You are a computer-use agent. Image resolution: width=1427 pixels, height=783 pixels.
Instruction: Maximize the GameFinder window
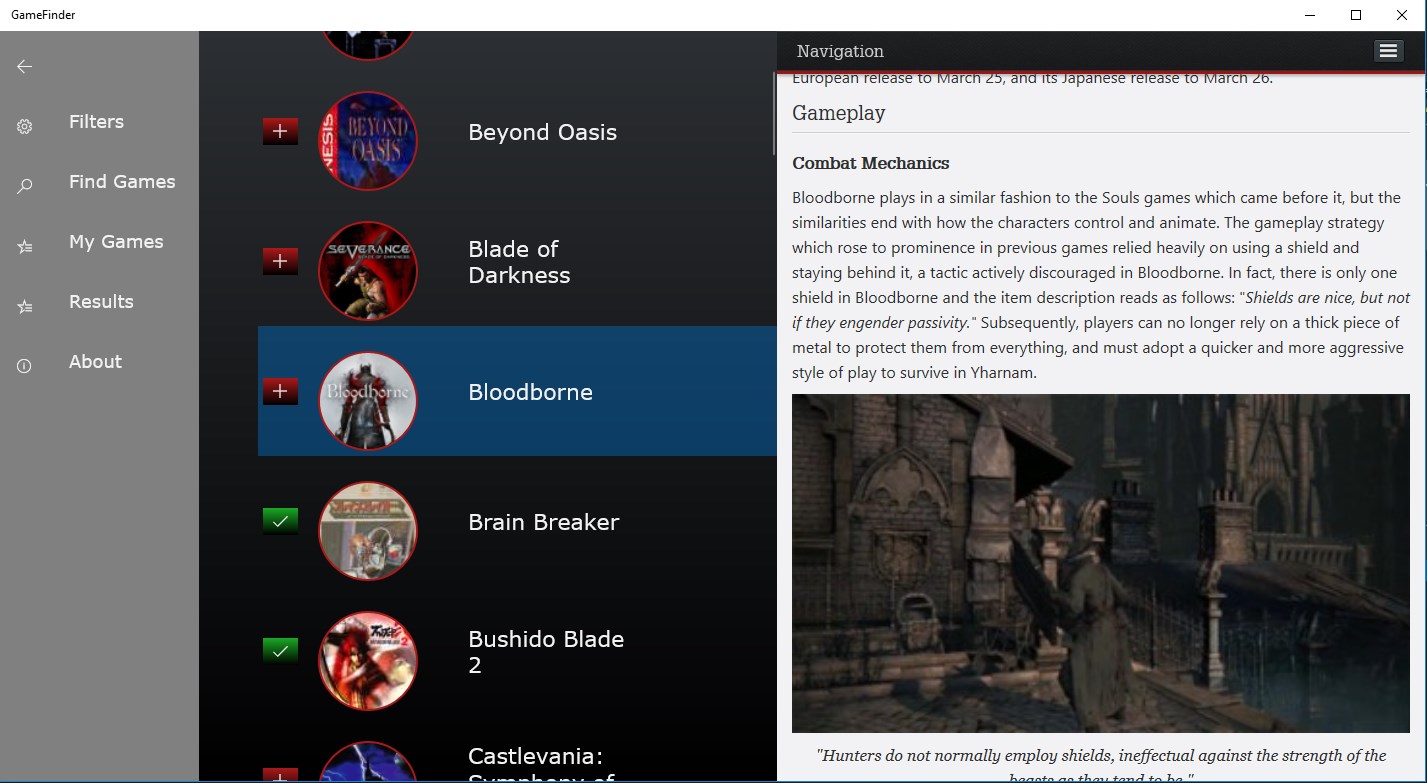coord(1356,15)
